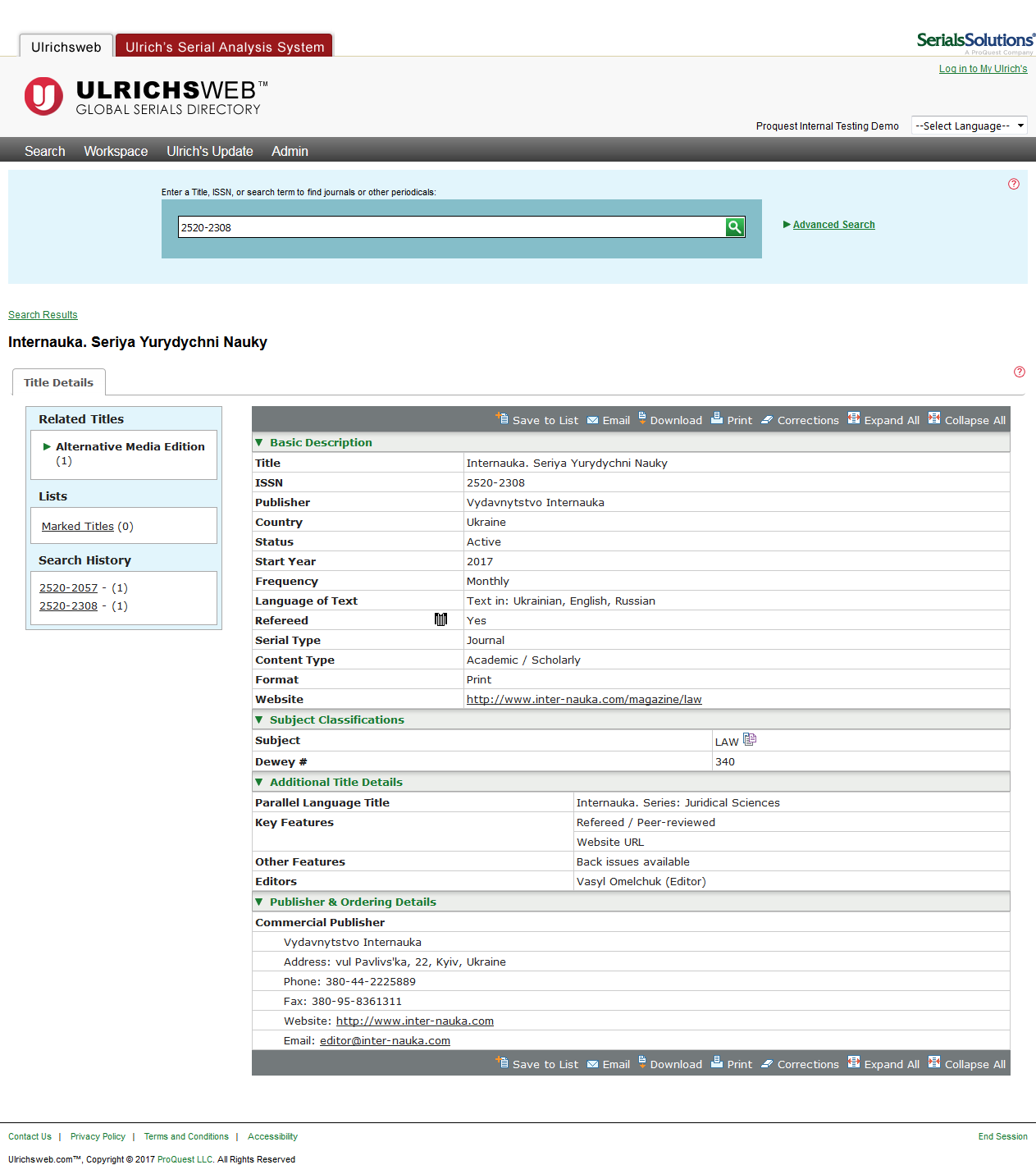Open Accessibility footer link
1036x1174 pixels.
pyautogui.click(x=272, y=1136)
